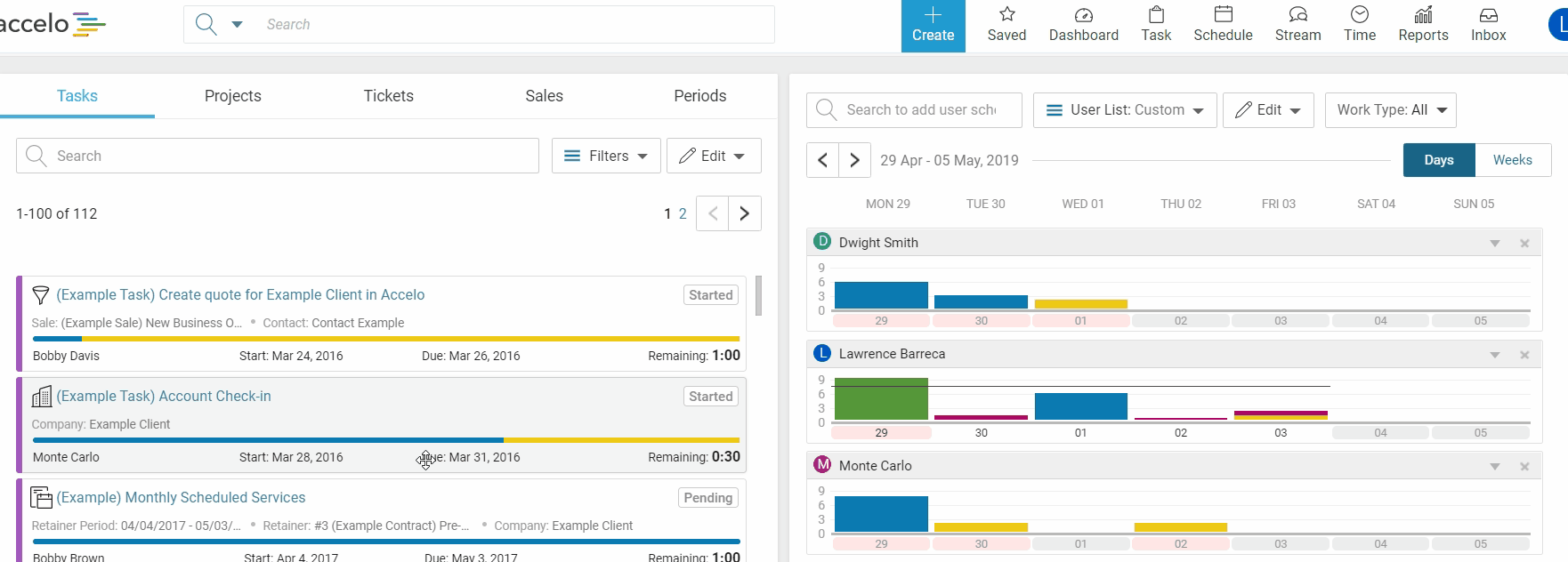
Task: Open the Inbox tray icon
Action: click(x=1488, y=16)
